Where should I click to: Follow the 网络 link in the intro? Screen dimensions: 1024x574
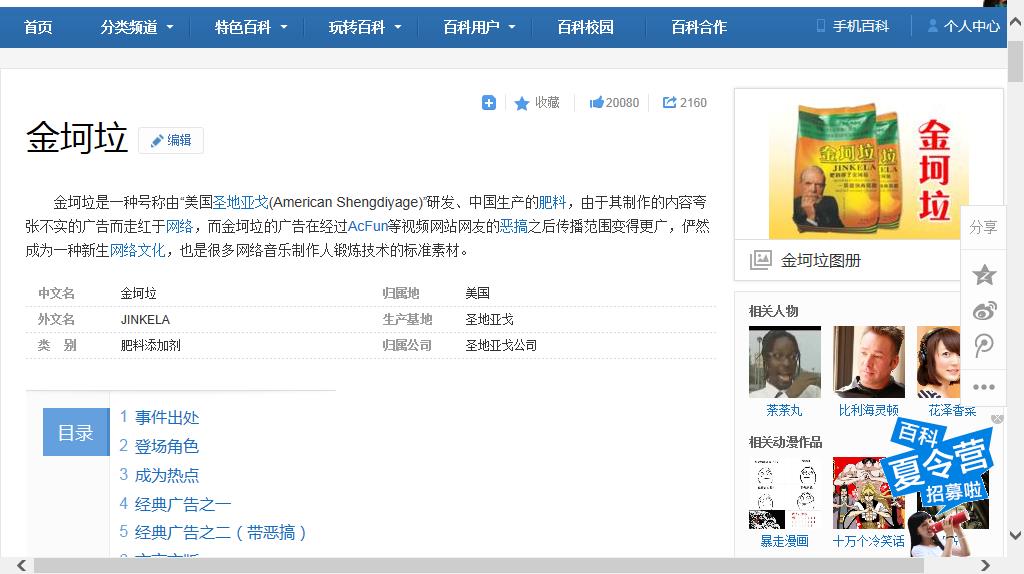(179, 226)
